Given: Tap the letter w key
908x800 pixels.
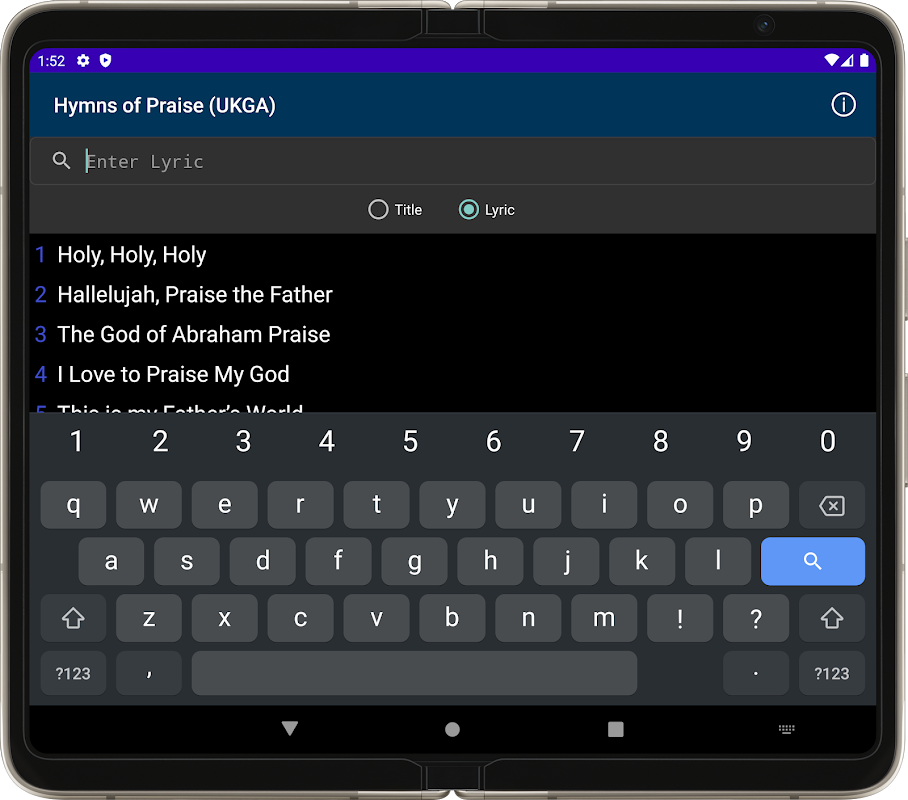Looking at the screenshot, I should (x=149, y=505).
